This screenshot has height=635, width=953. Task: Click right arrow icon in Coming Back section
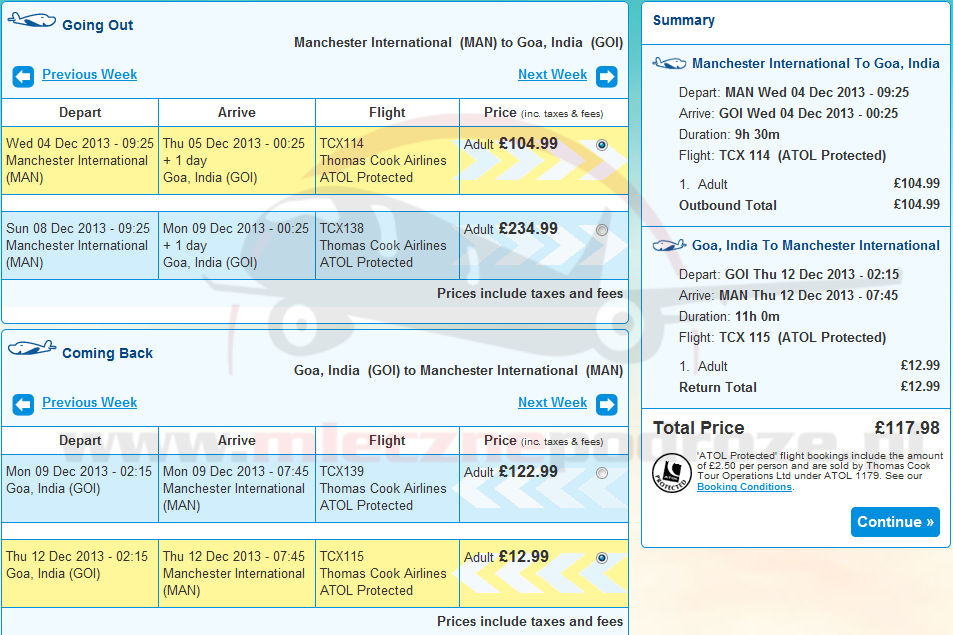pos(606,404)
